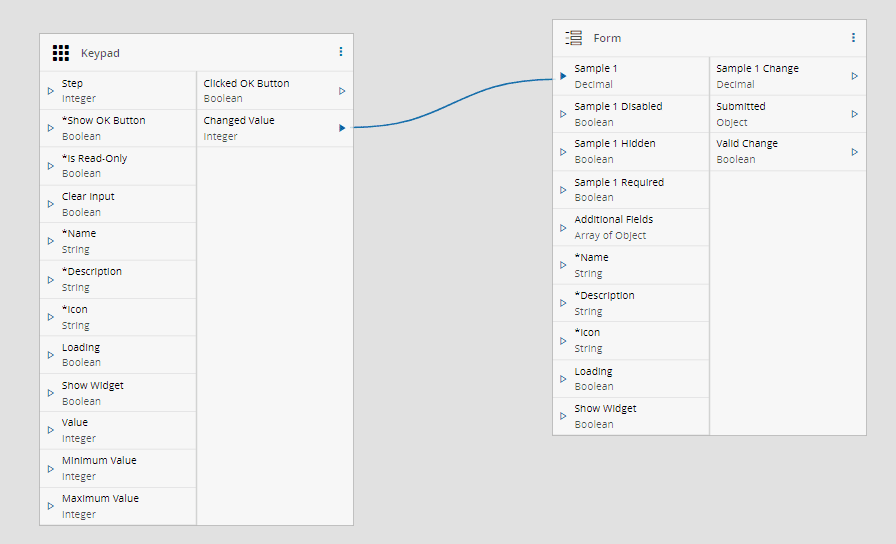
Task: Click the Form widget list icon
Action: pos(574,38)
